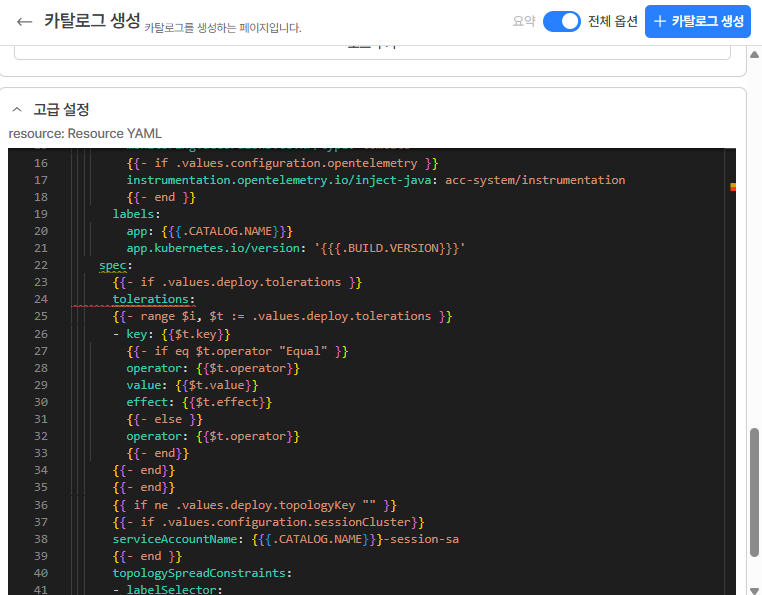
Task: Click the 'tolerations:' key on line 24
Action: pos(154,299)
